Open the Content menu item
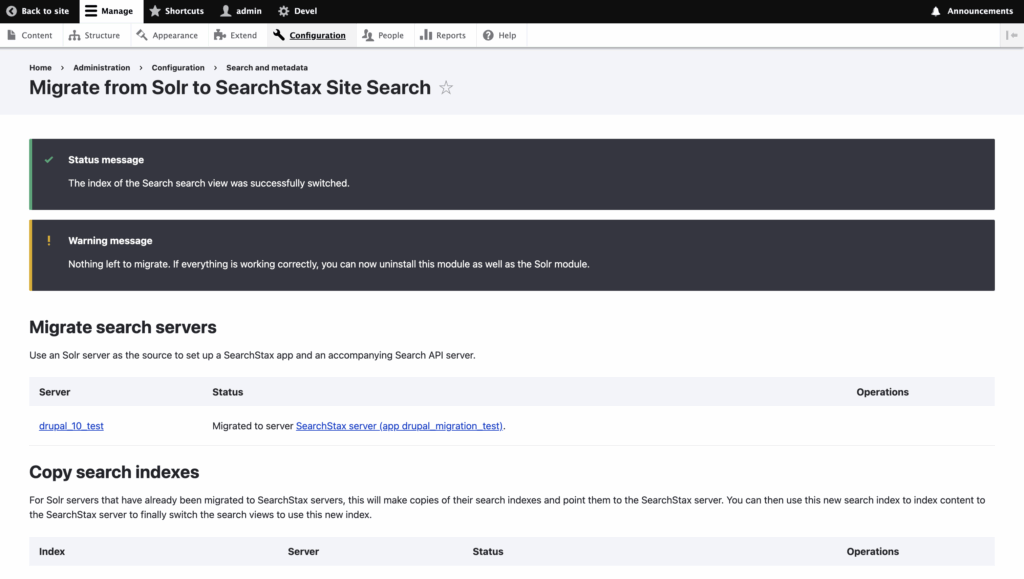 pyautogui.click(x=29, y=35)
